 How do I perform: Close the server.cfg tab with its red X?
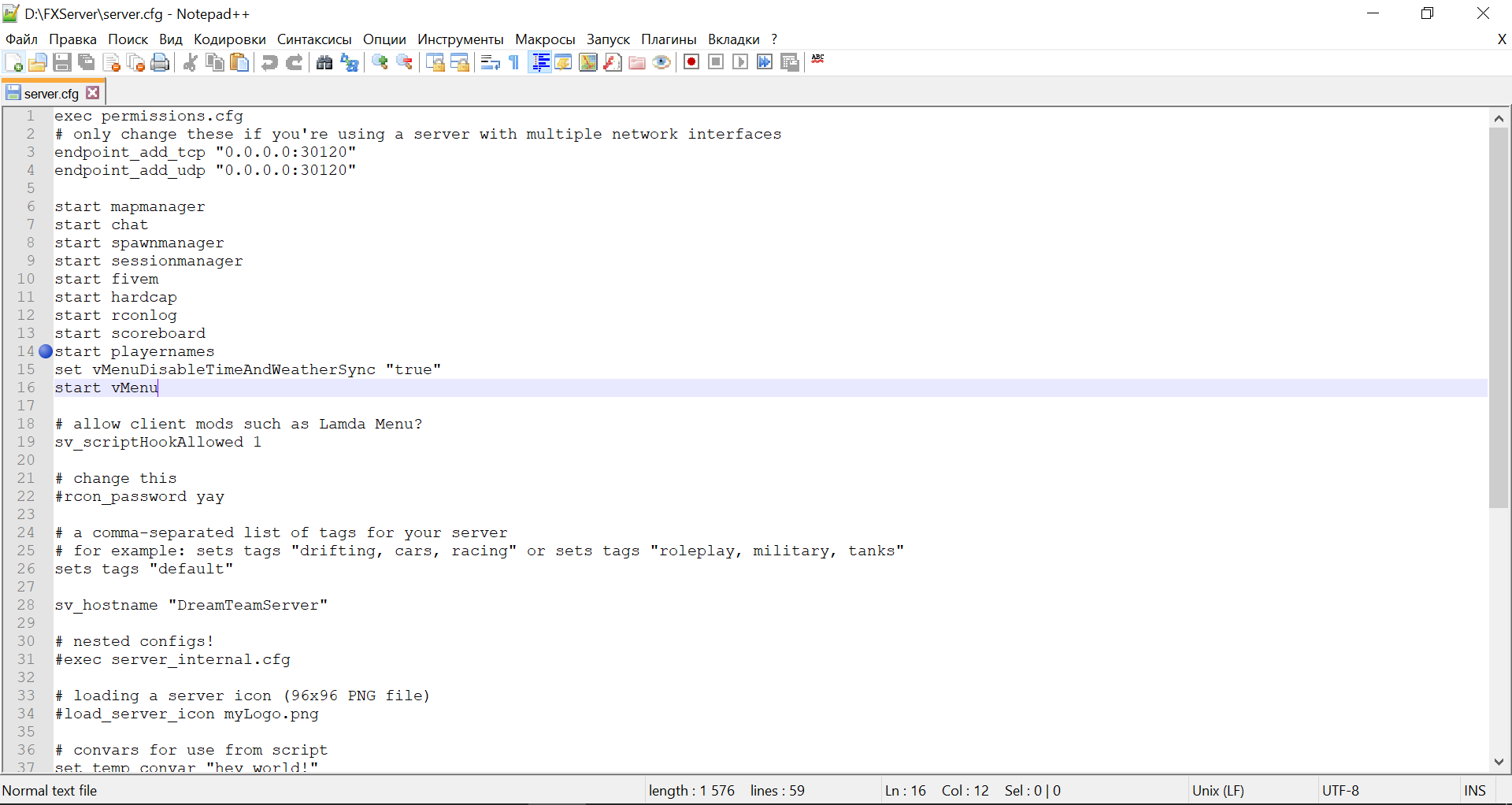93,93
